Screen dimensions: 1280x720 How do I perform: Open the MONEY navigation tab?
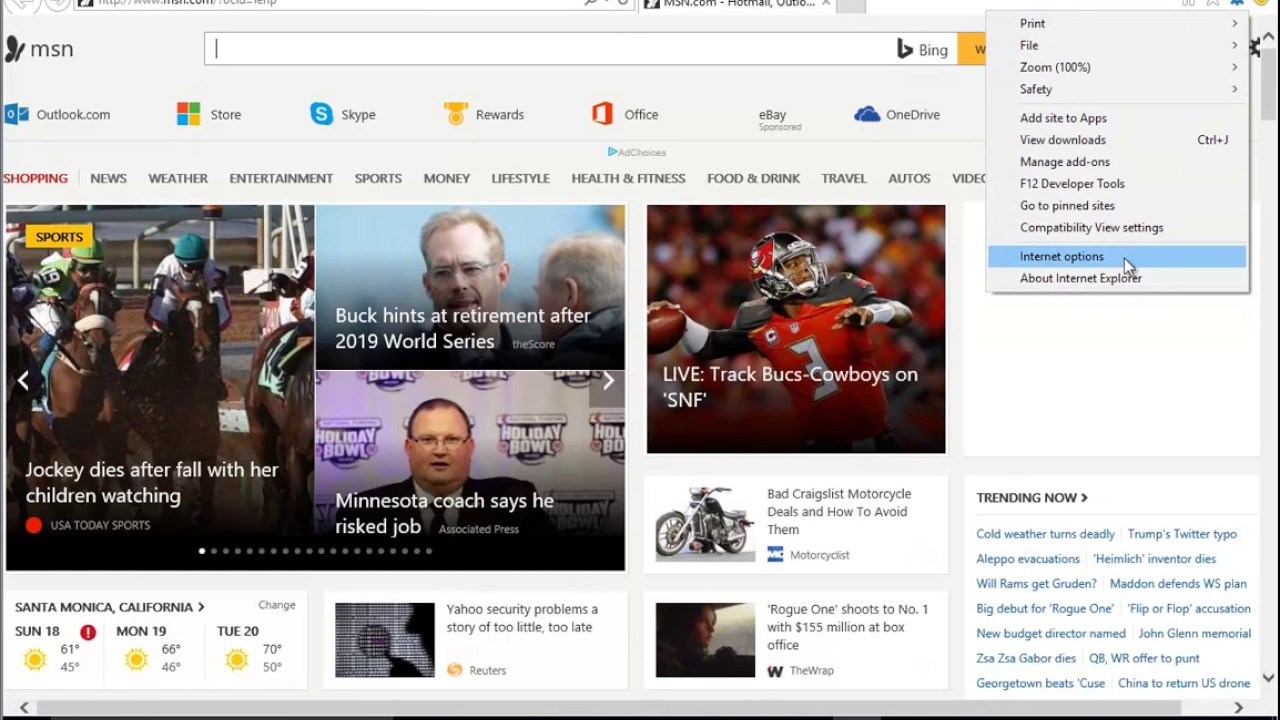click(447, 178)
